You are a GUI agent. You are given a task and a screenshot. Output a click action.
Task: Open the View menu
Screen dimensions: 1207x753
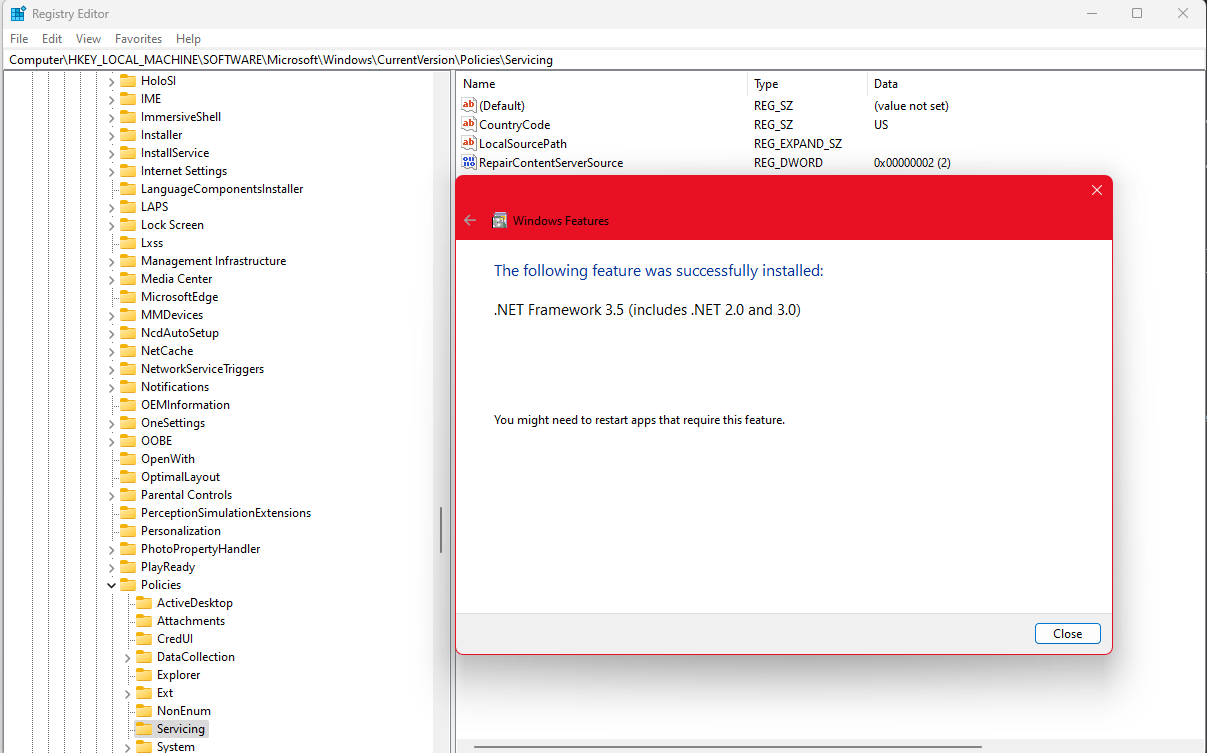tap(88, 38)
